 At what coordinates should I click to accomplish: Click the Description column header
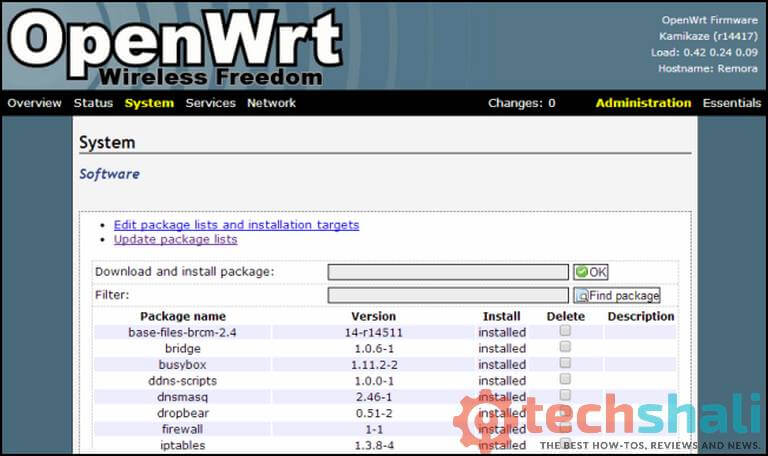click(x=641, y=316)
